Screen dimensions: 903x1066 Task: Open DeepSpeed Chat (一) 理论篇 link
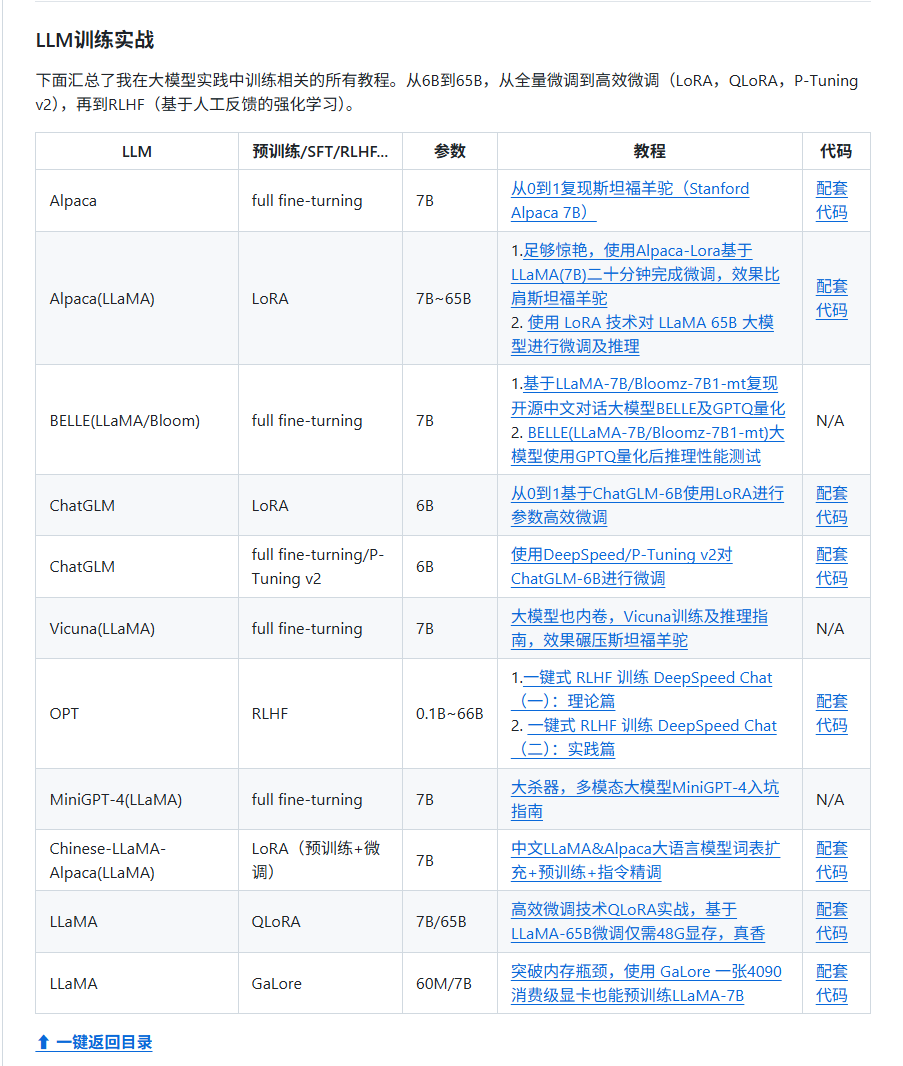coord(642,689)
